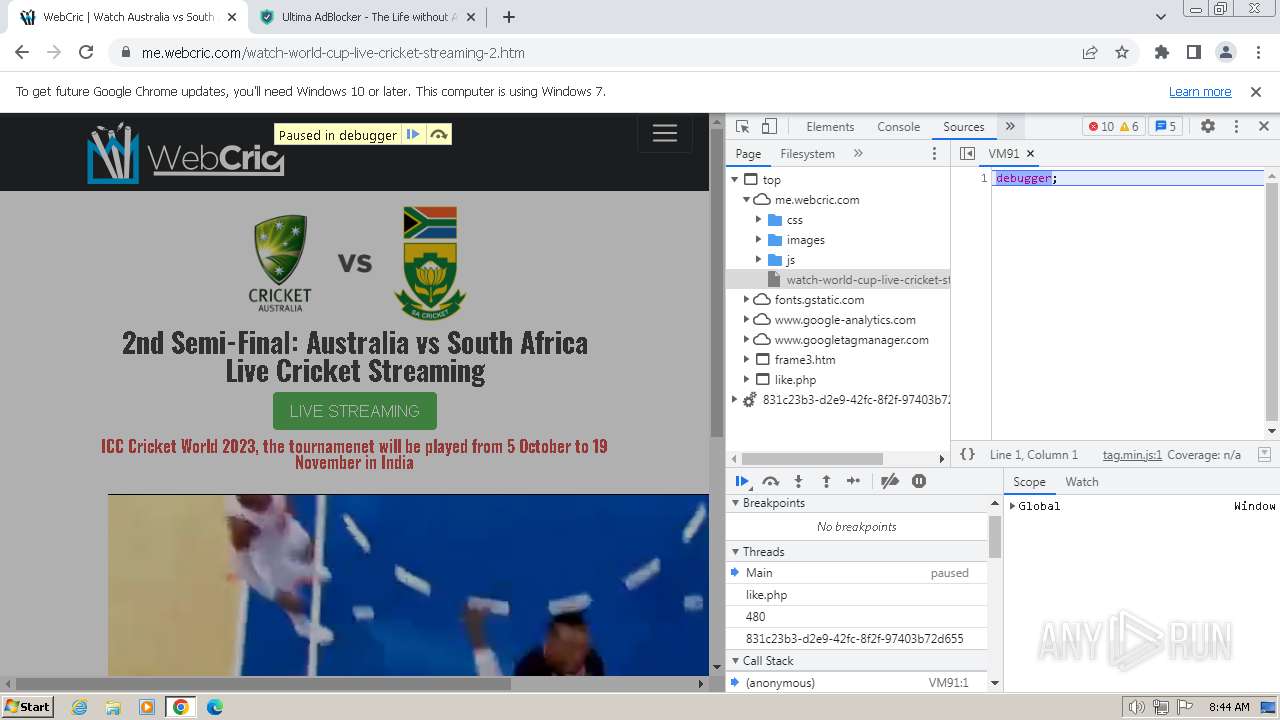This screenshot has width=1280, height=720.
Task: Reload the page
Action: pos(86,53)
